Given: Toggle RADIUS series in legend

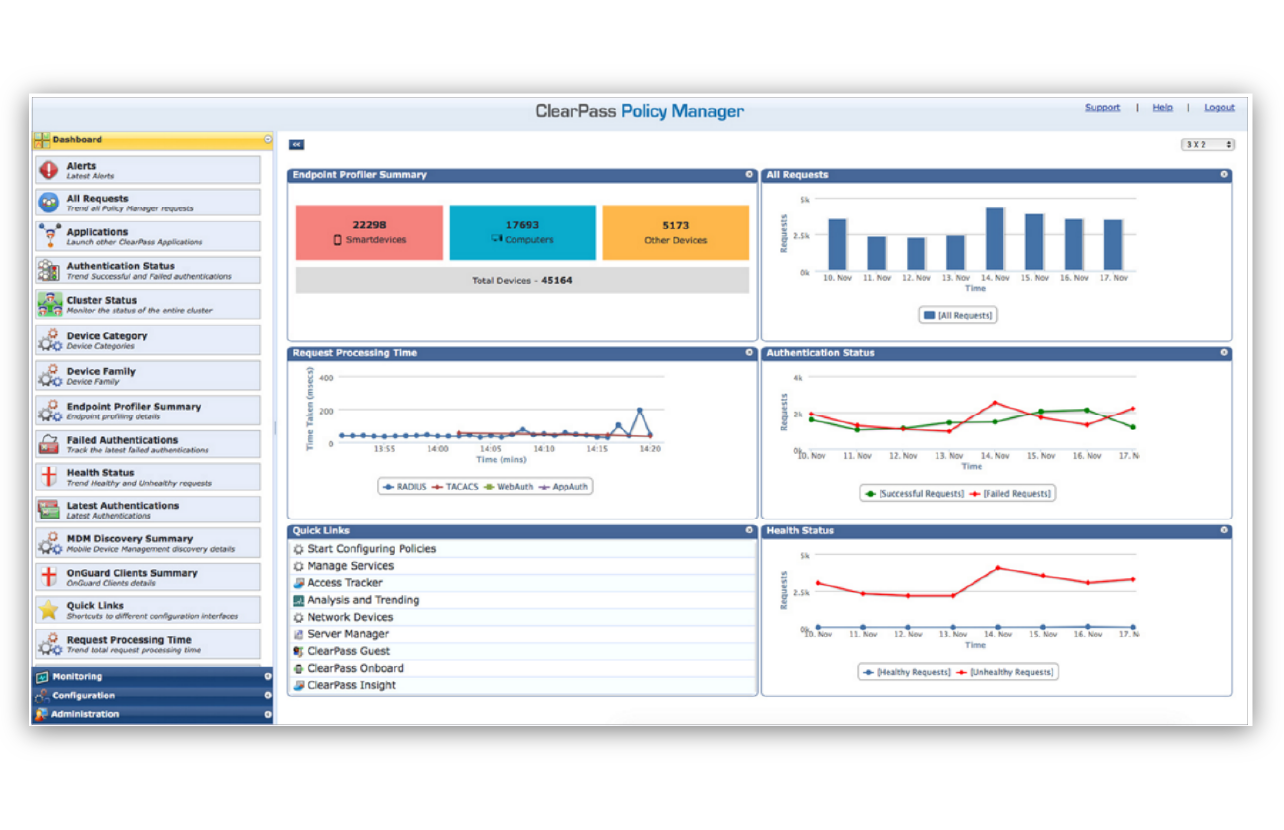Looking at the screenshot, I should pyautogui.click(x=405, y=487).
